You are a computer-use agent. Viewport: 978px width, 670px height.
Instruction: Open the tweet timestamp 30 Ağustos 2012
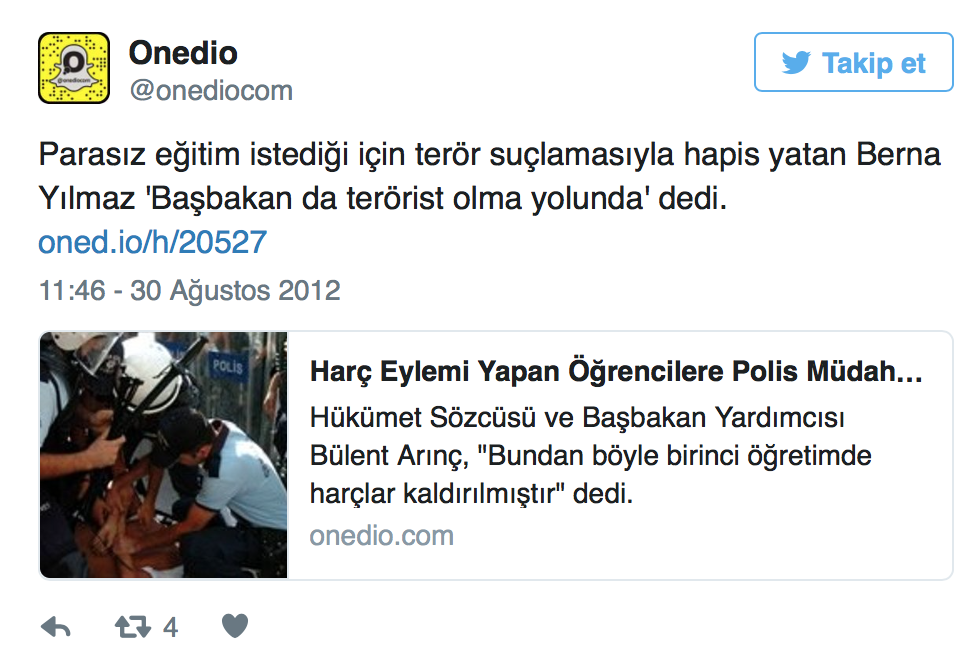tap(235, 291)
